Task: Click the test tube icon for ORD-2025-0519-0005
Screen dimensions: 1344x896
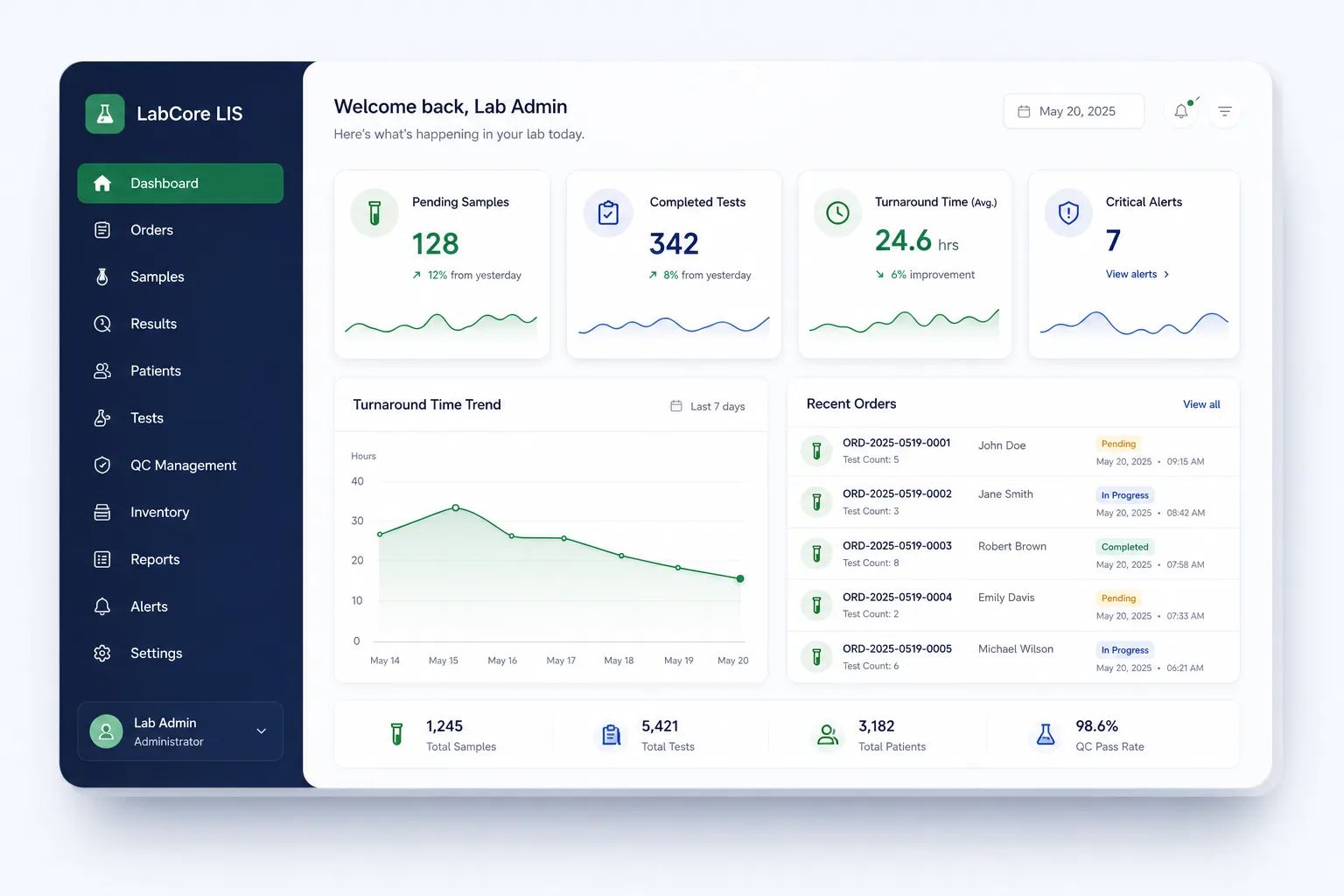Action: coord(816,656)
